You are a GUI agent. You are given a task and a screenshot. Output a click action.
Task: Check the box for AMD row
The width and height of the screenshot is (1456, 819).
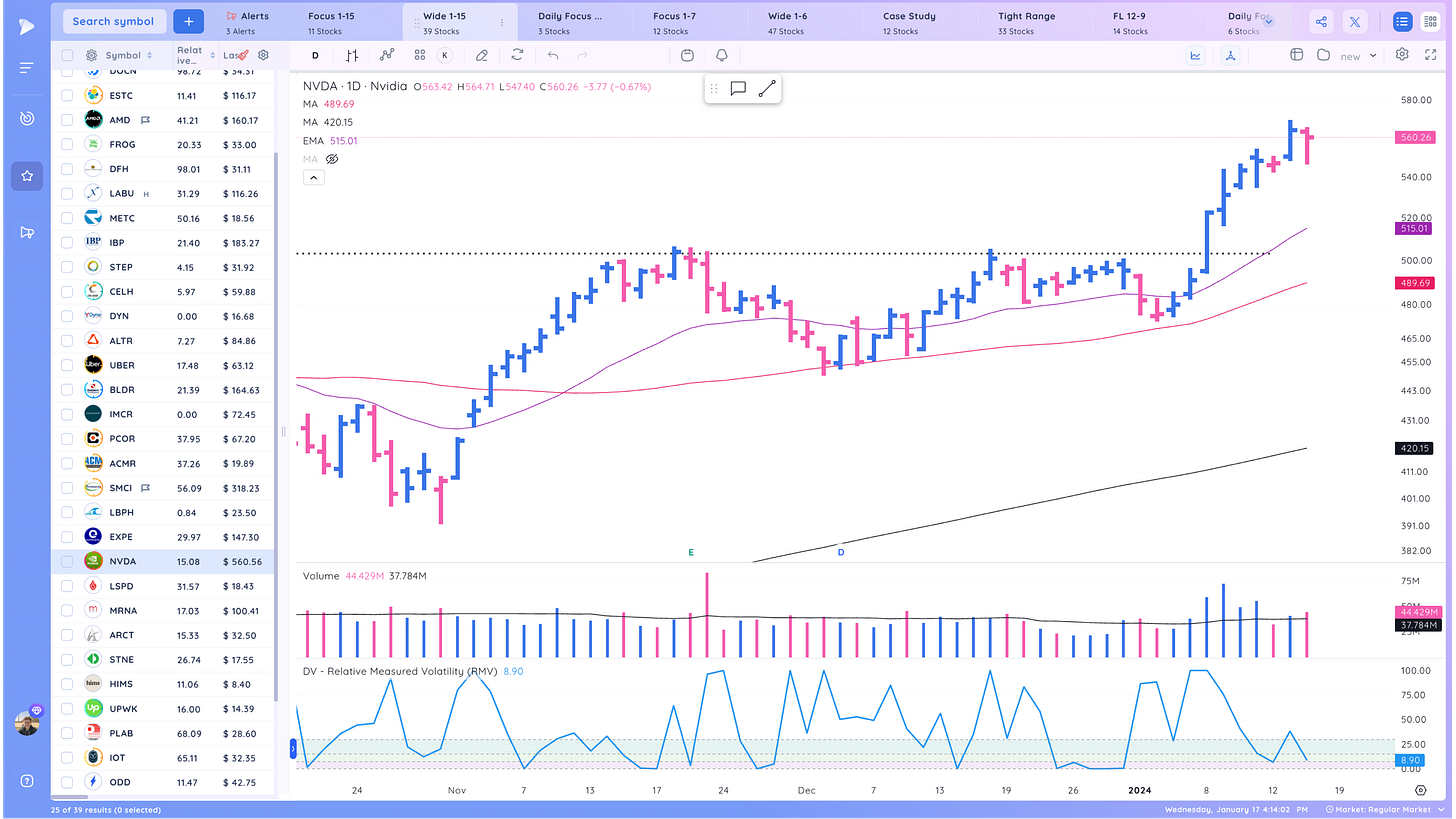point(67,120)
